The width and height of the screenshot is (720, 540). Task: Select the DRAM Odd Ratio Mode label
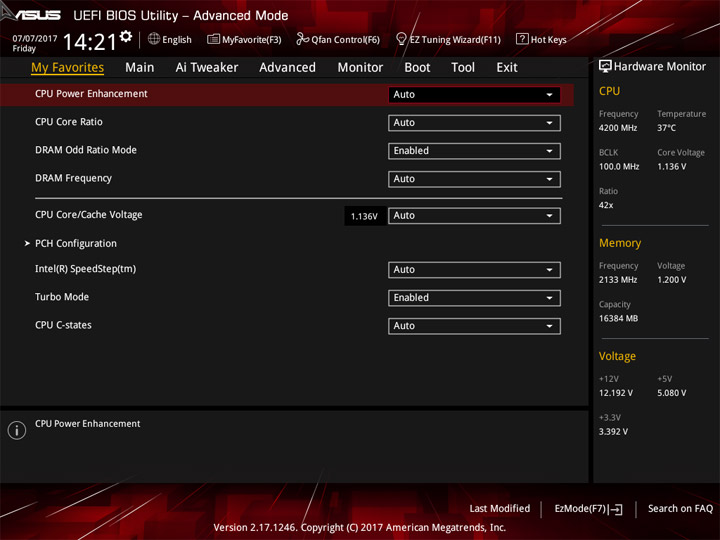86,150
